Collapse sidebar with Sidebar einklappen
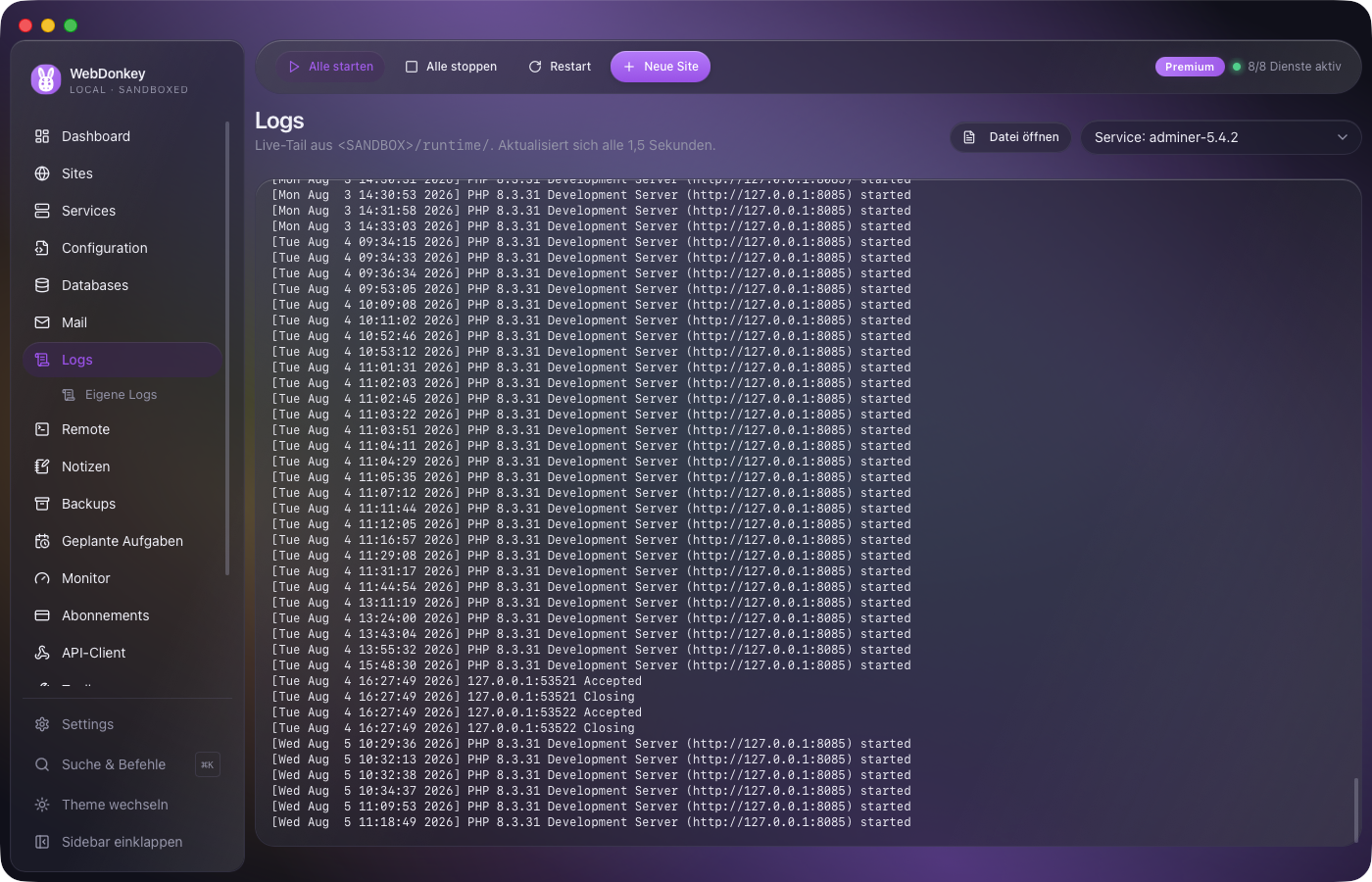This screenshot has height=882, width=1372. click(x=123, y=842)
